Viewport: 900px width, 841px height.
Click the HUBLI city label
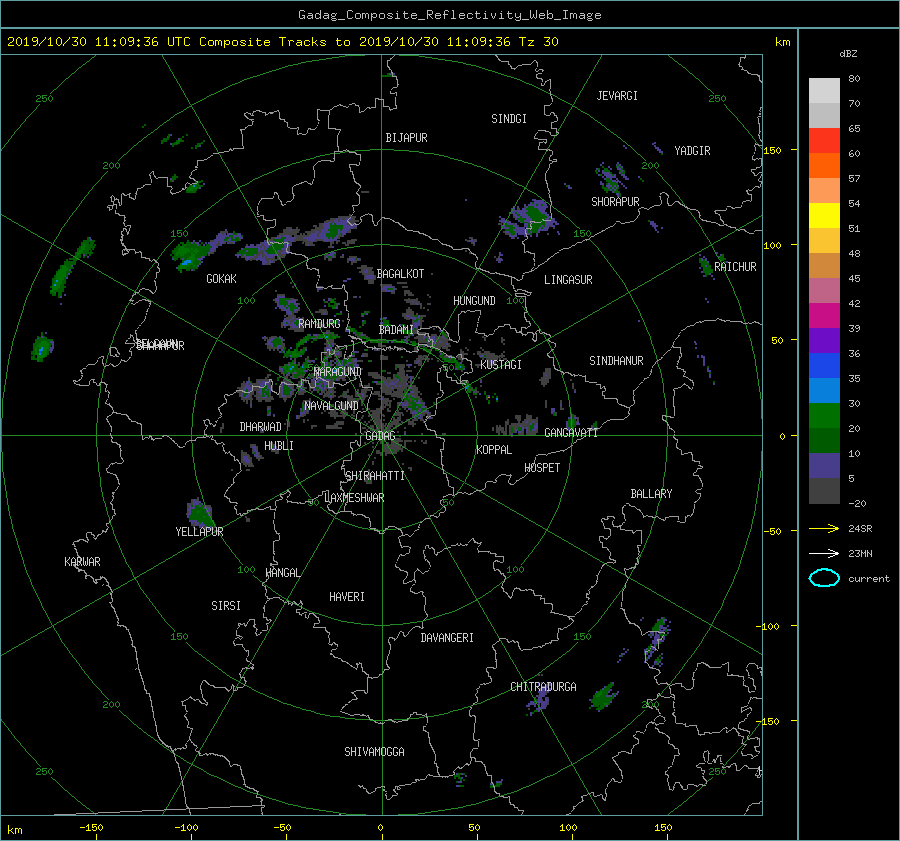[279, 446]
